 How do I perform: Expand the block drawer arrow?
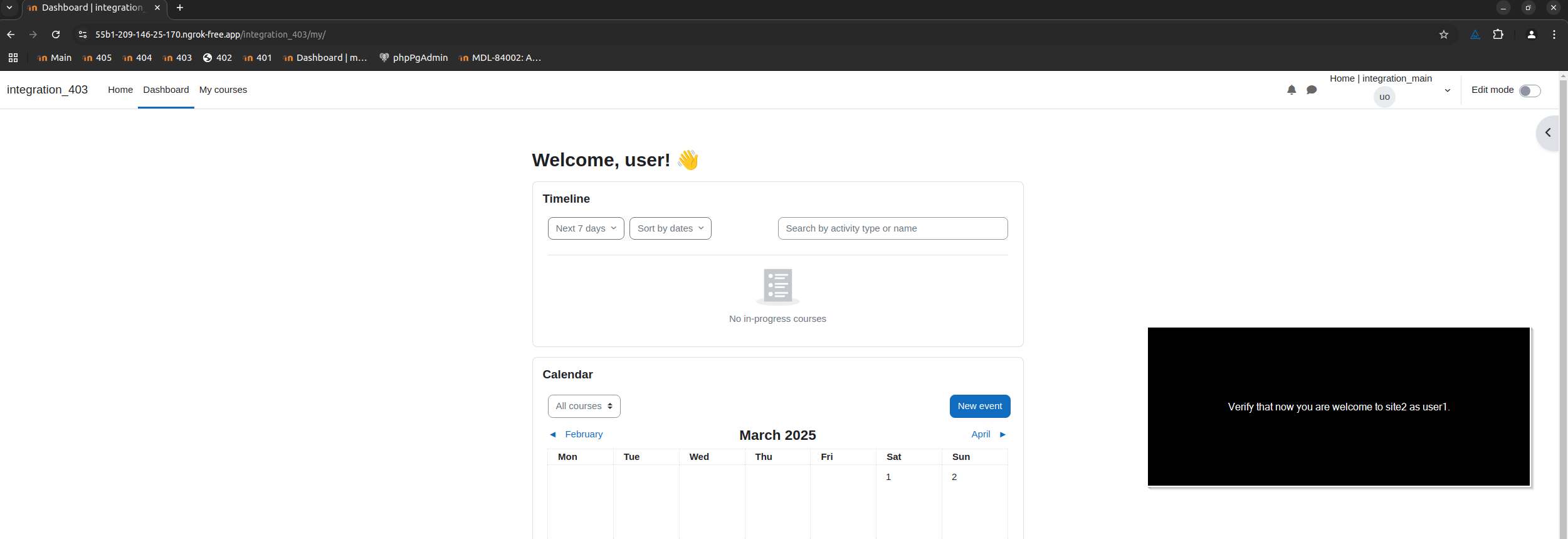1548,132
